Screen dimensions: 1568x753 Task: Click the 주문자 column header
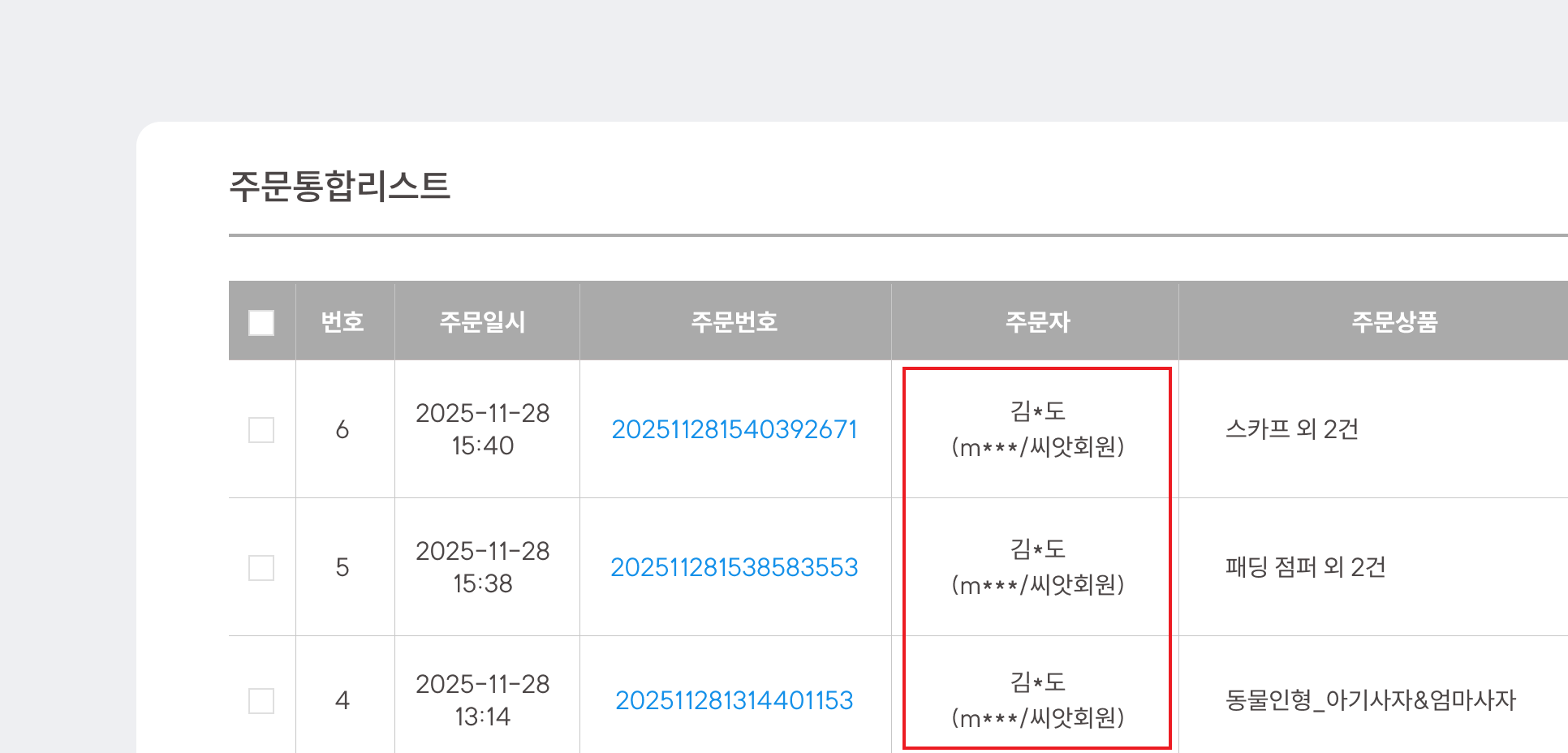point(1037,321)
